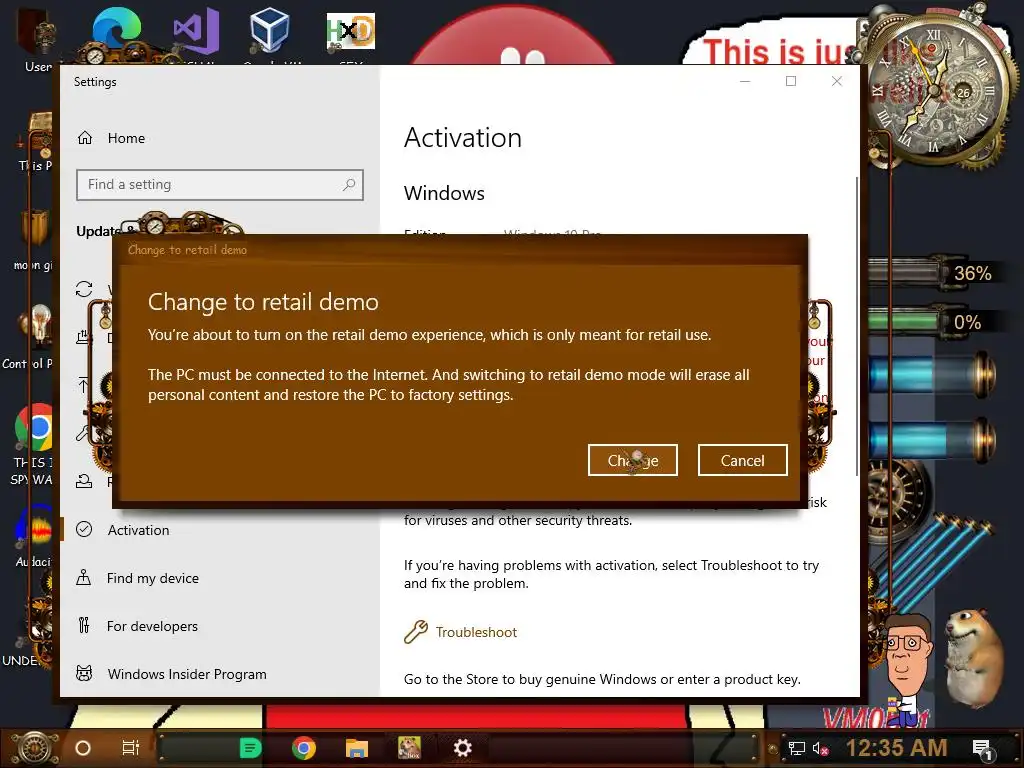1024x768 pixels.
Task: Focus the Find a setting search box
Action: coord(219,185)
